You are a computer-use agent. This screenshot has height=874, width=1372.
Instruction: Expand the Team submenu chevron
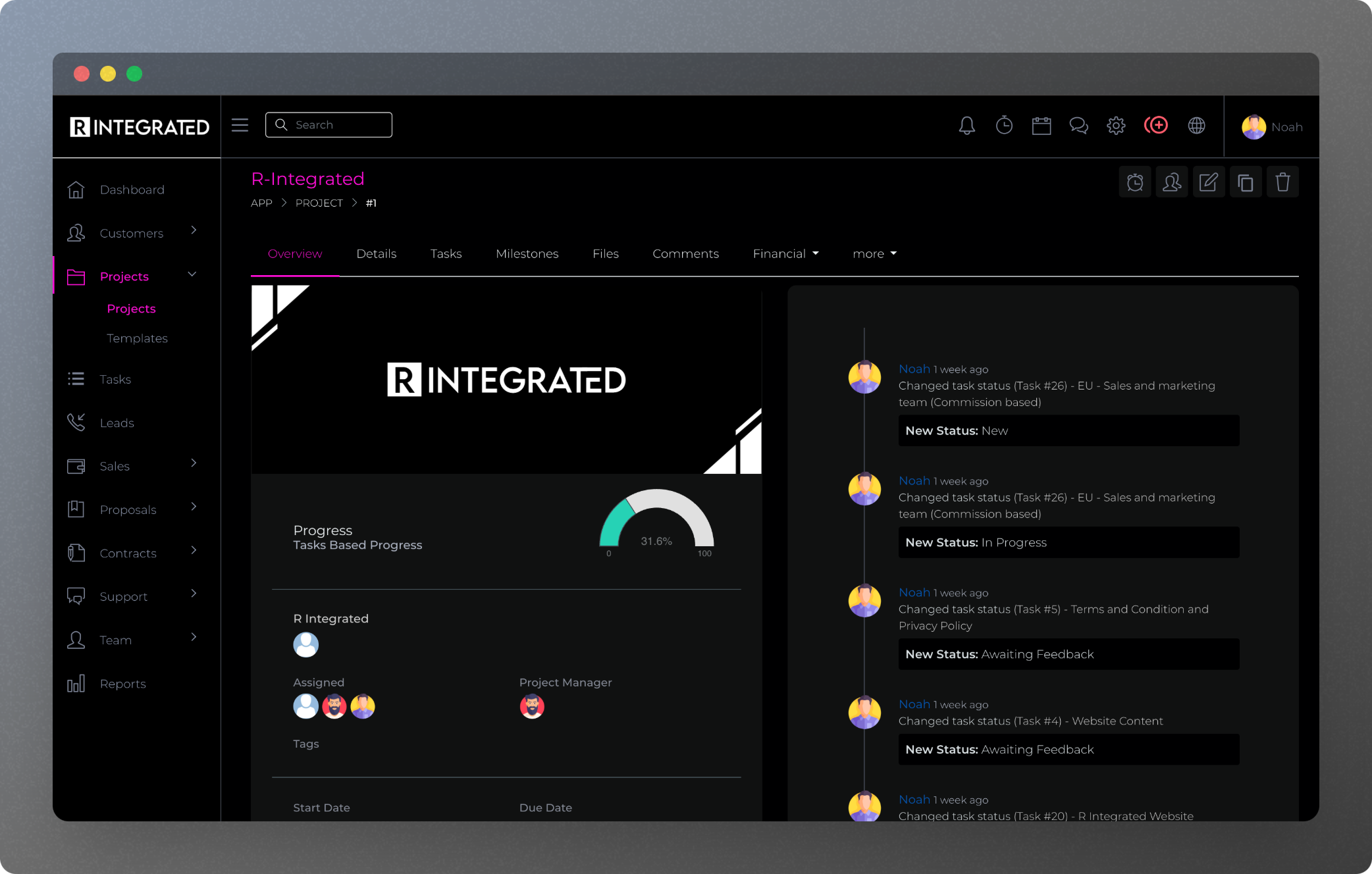point(194,636)
